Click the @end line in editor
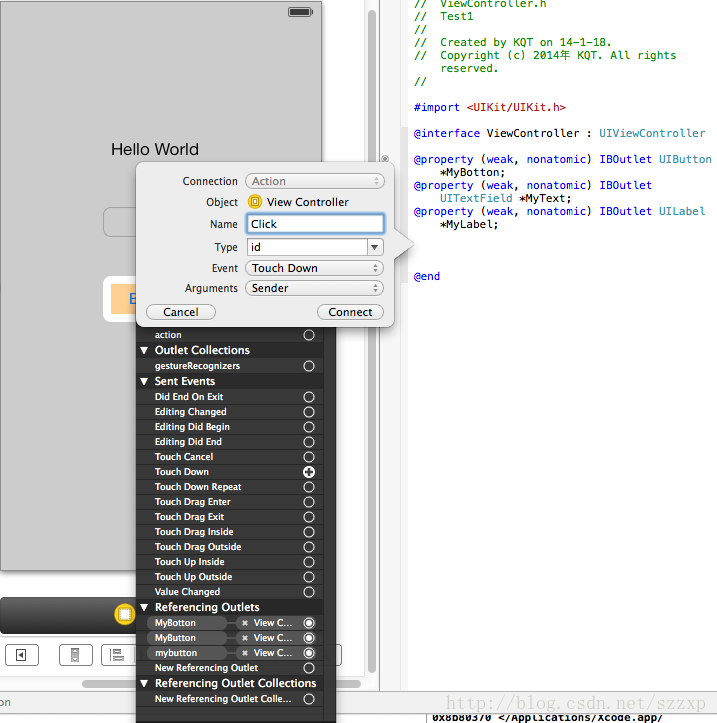 click(427, 277)
